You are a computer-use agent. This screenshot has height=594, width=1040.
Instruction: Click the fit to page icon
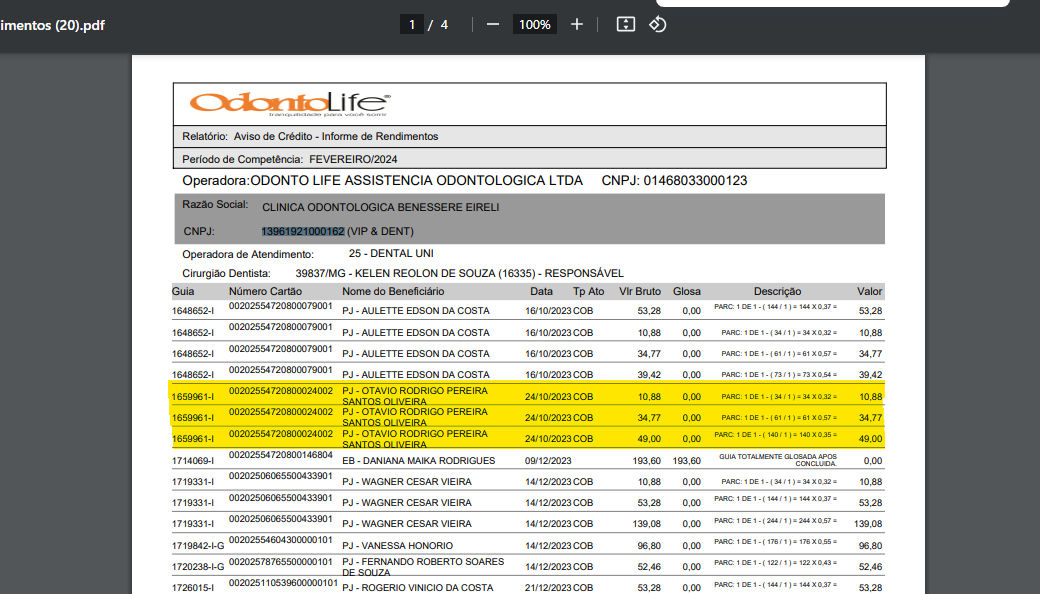(x=625, y=24)
